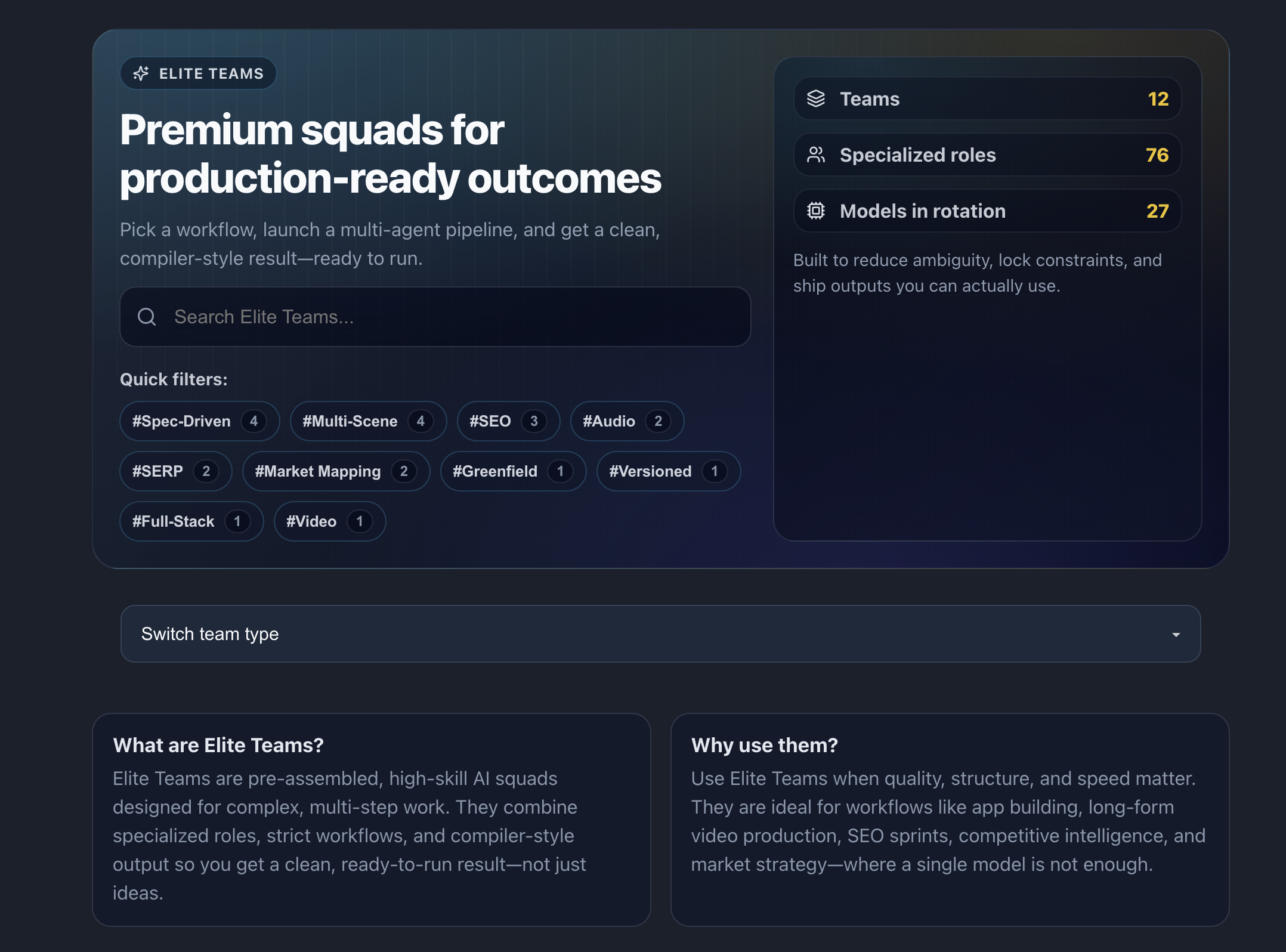Click the What are Elite Teams heading

tap(218, 745)
